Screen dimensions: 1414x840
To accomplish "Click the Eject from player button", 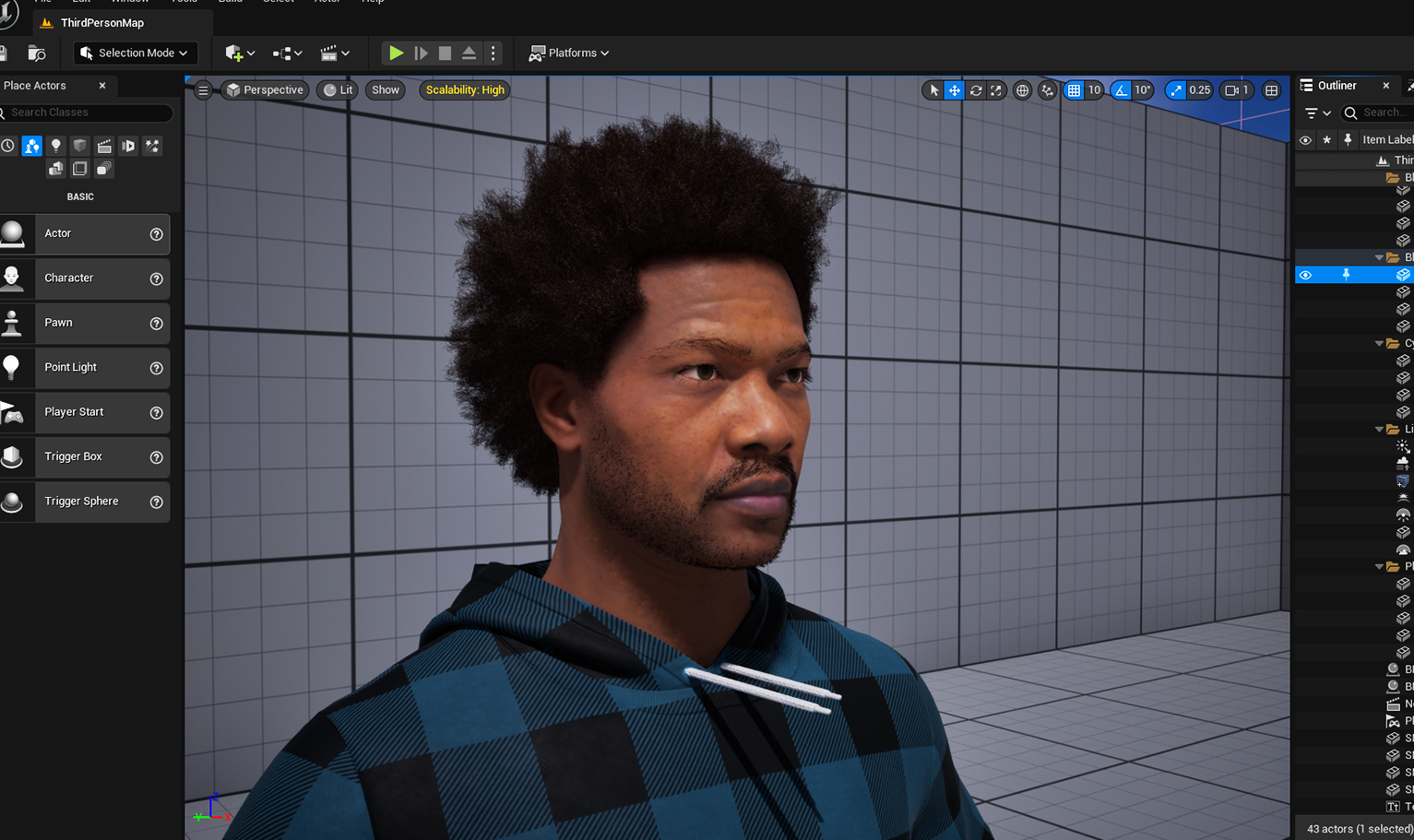I will 469,53.
